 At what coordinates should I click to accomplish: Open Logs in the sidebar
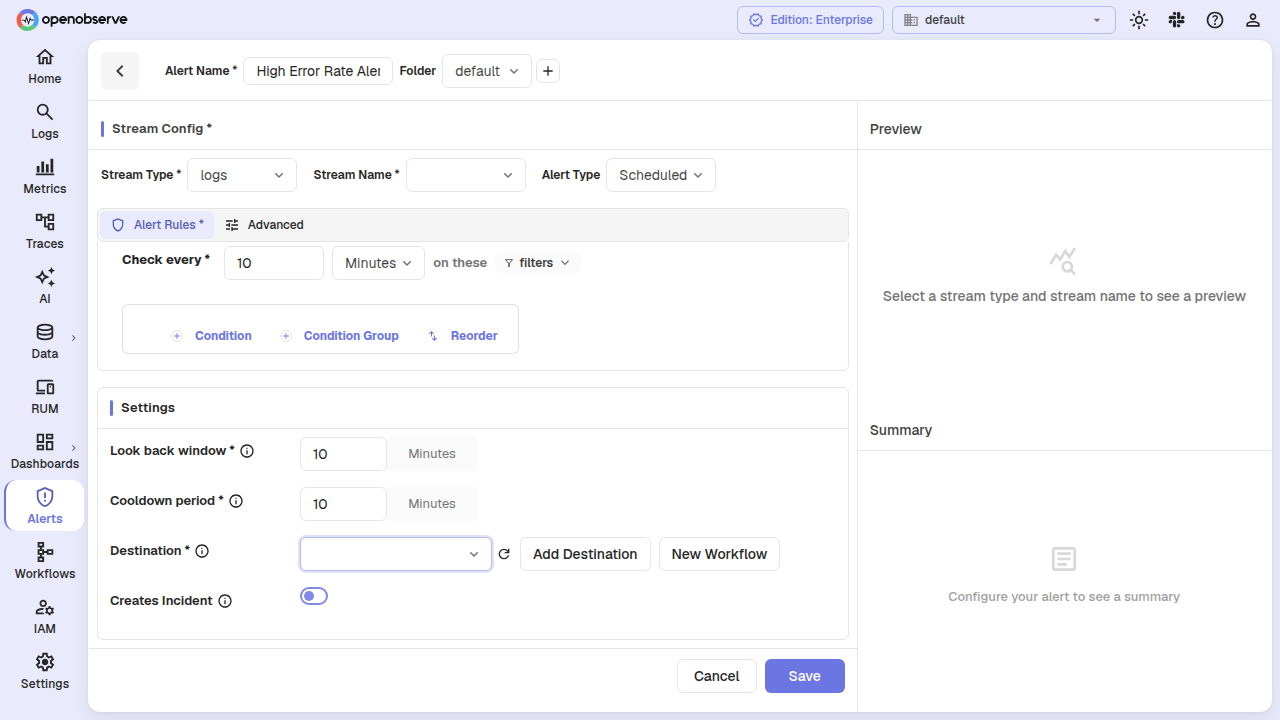tap(44, 121)
